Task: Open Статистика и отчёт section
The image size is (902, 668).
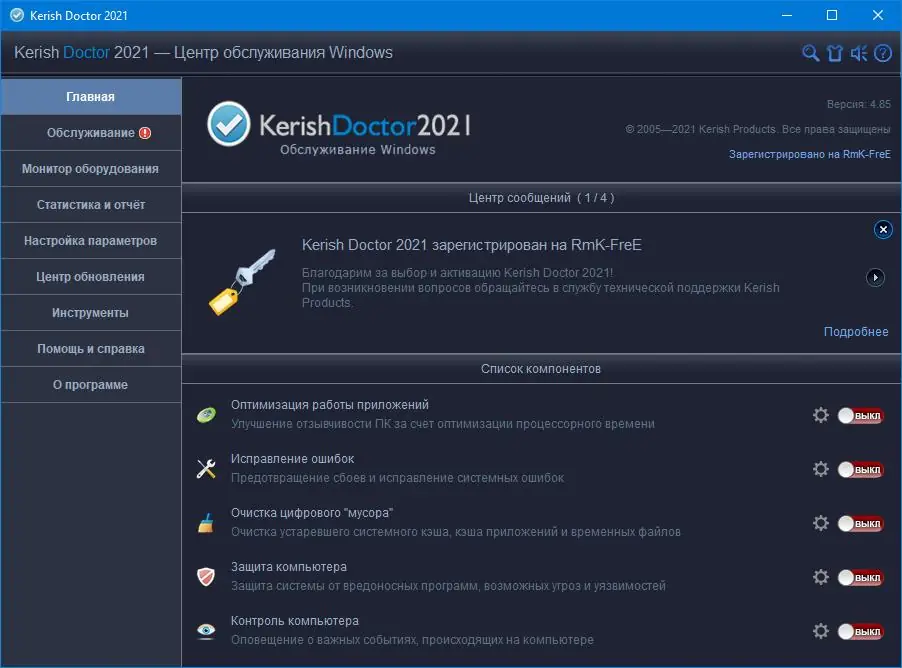Action: pos(91,205)
